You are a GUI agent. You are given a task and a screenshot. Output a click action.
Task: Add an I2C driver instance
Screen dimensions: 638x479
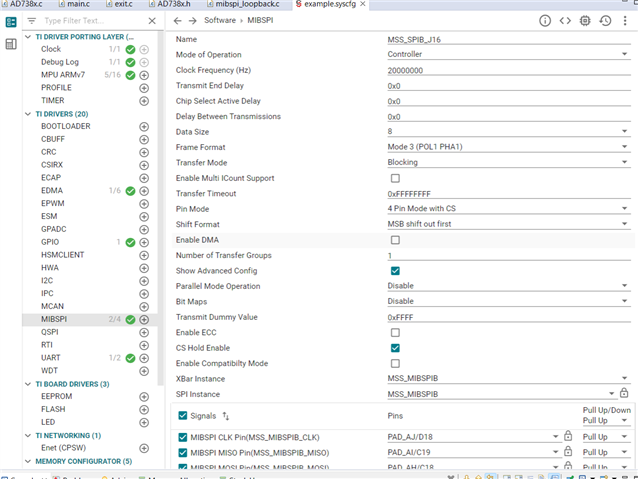tap(144, 281)
